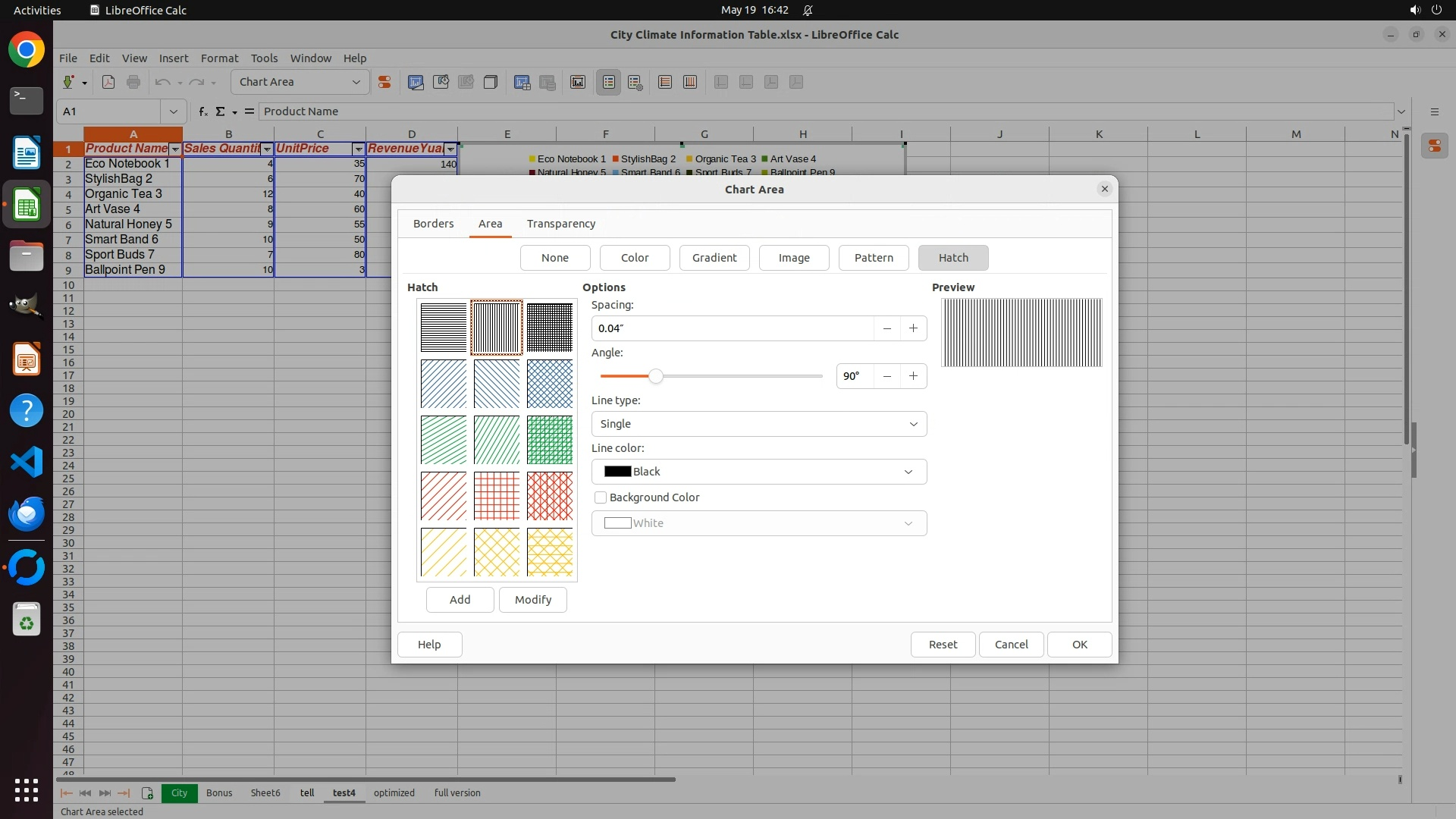The height and width of the screenshot is (819, 1456).
Task: Switch to the Transparency tab
Action: coord(560,224)
